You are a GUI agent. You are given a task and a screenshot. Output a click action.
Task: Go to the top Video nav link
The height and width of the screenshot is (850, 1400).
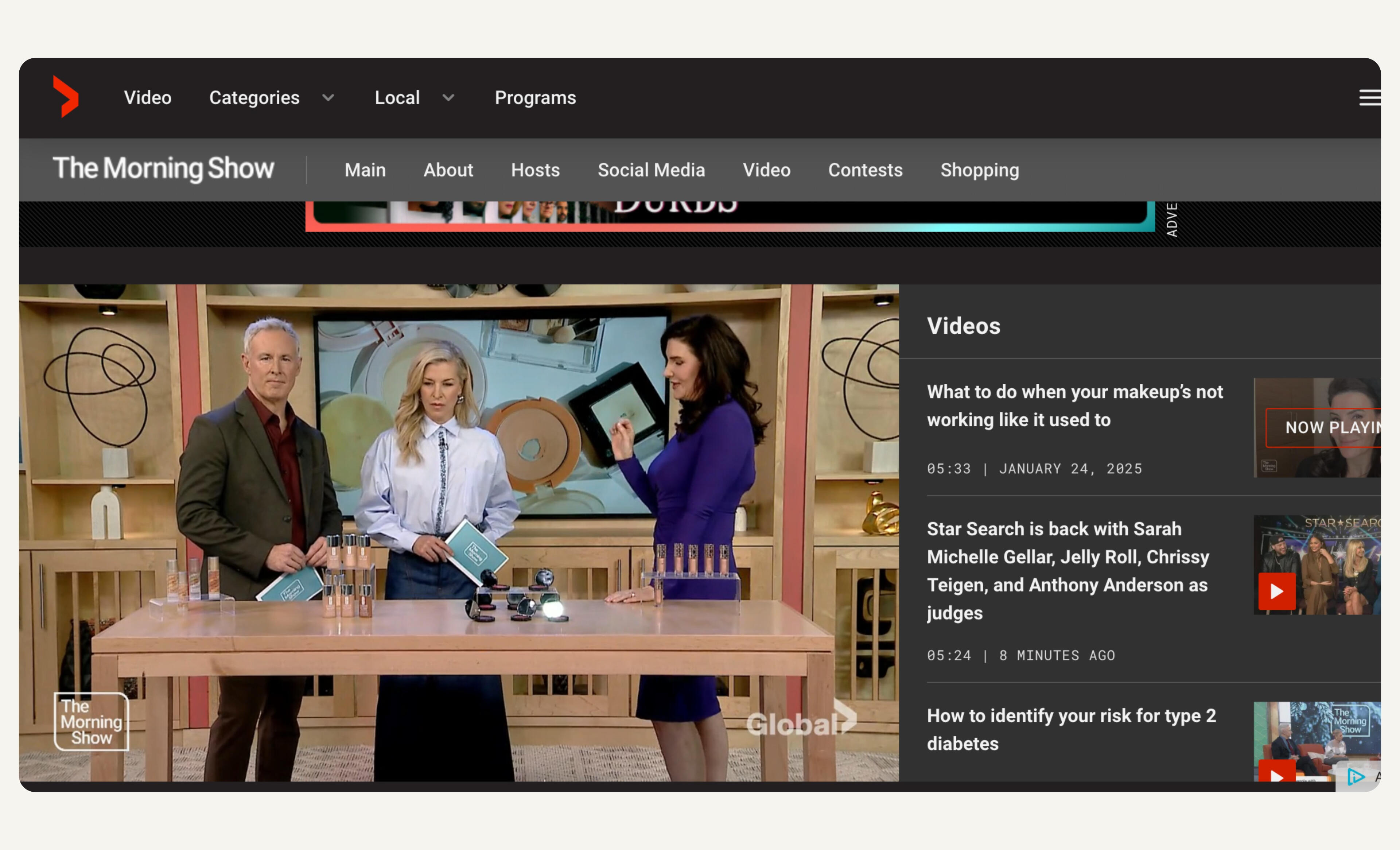coord(148,98)
